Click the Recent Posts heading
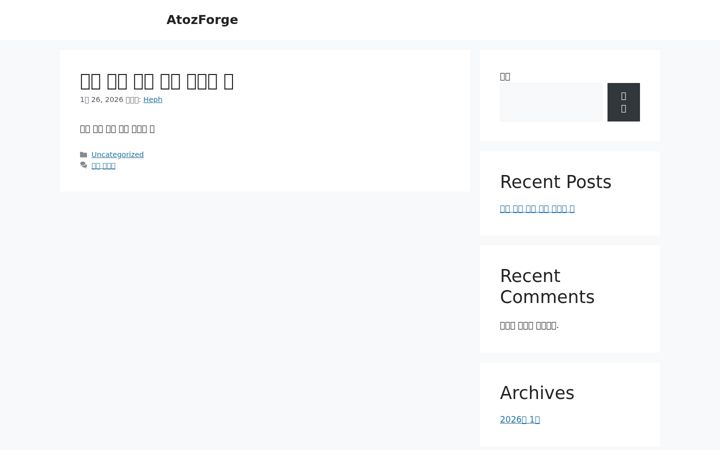 pyautogui.click(x=556, y=182)
